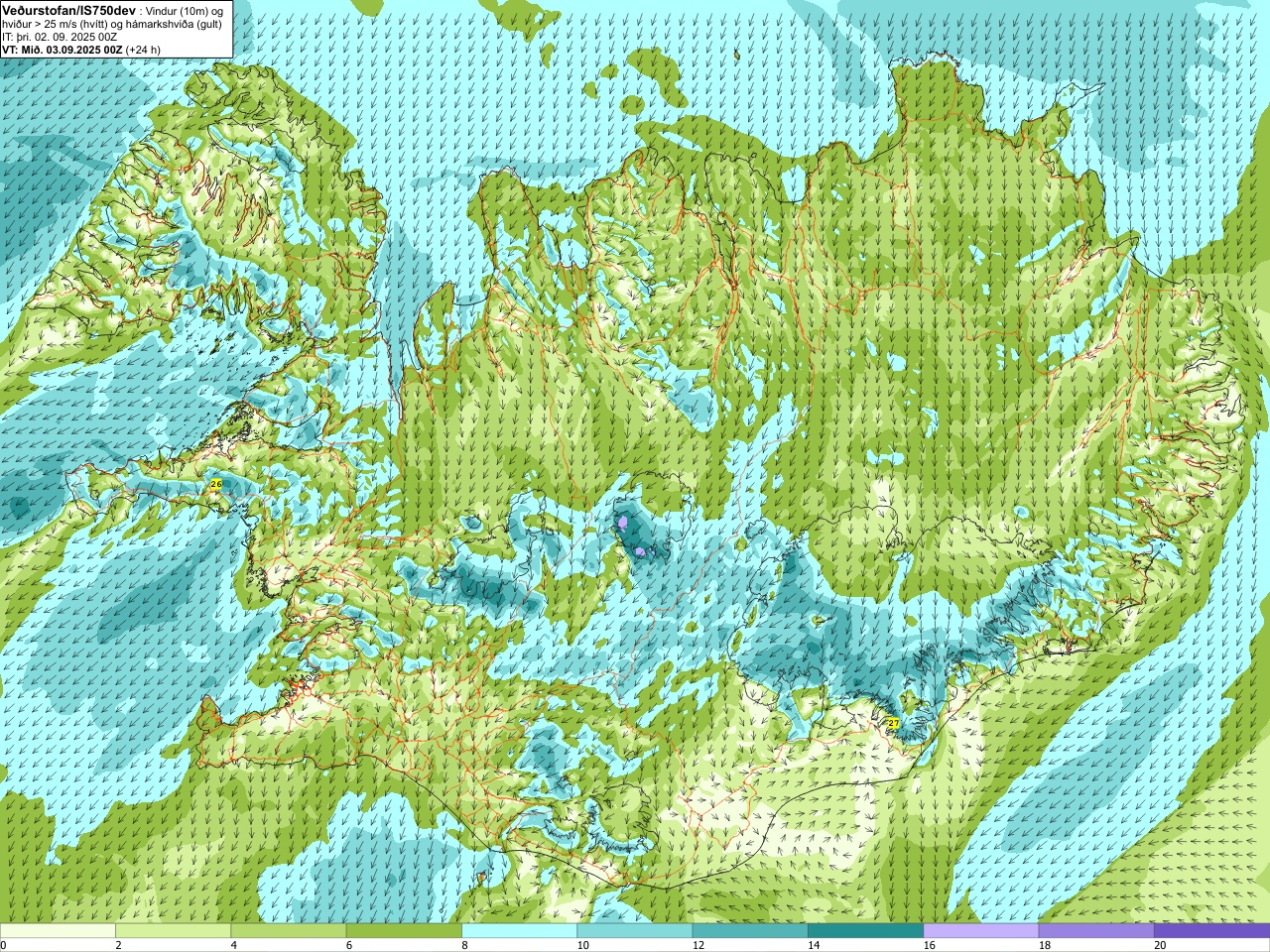Click the legend scale value "6"

[348, 945]
